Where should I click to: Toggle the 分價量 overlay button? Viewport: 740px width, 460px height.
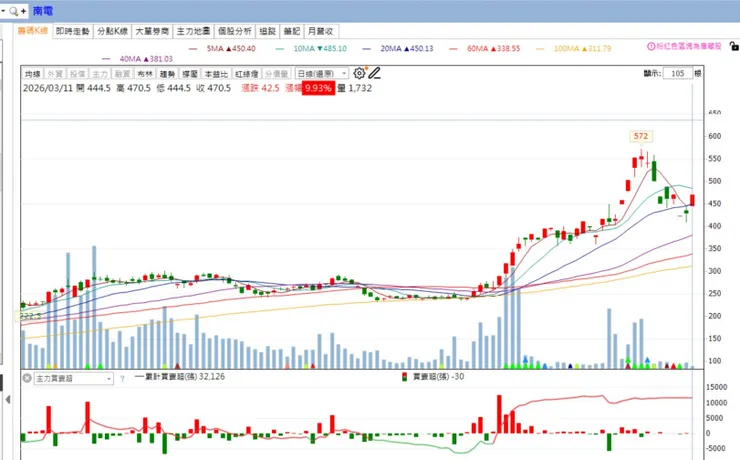(x=277, y=74)
